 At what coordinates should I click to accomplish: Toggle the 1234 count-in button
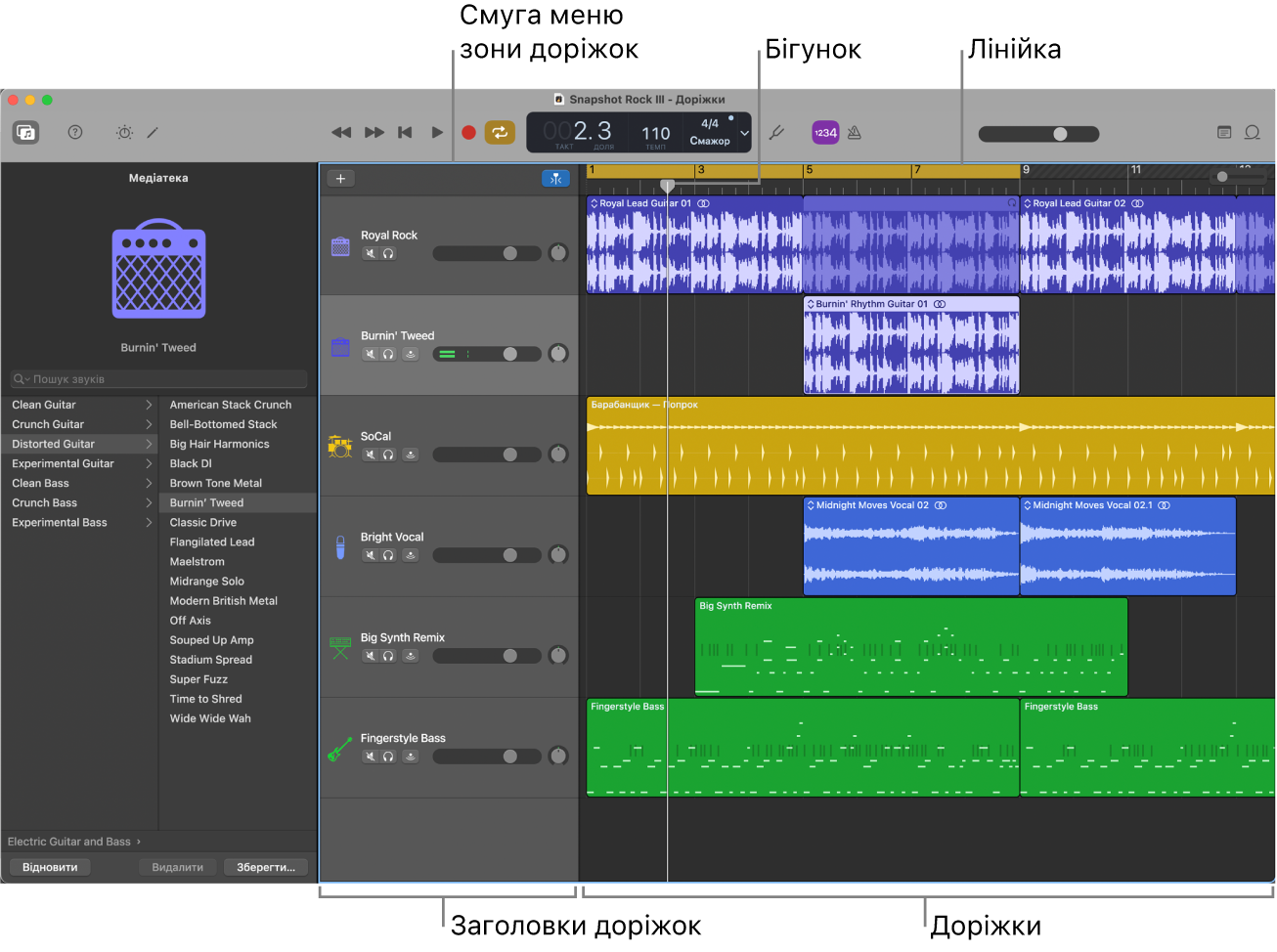(825, 132)
